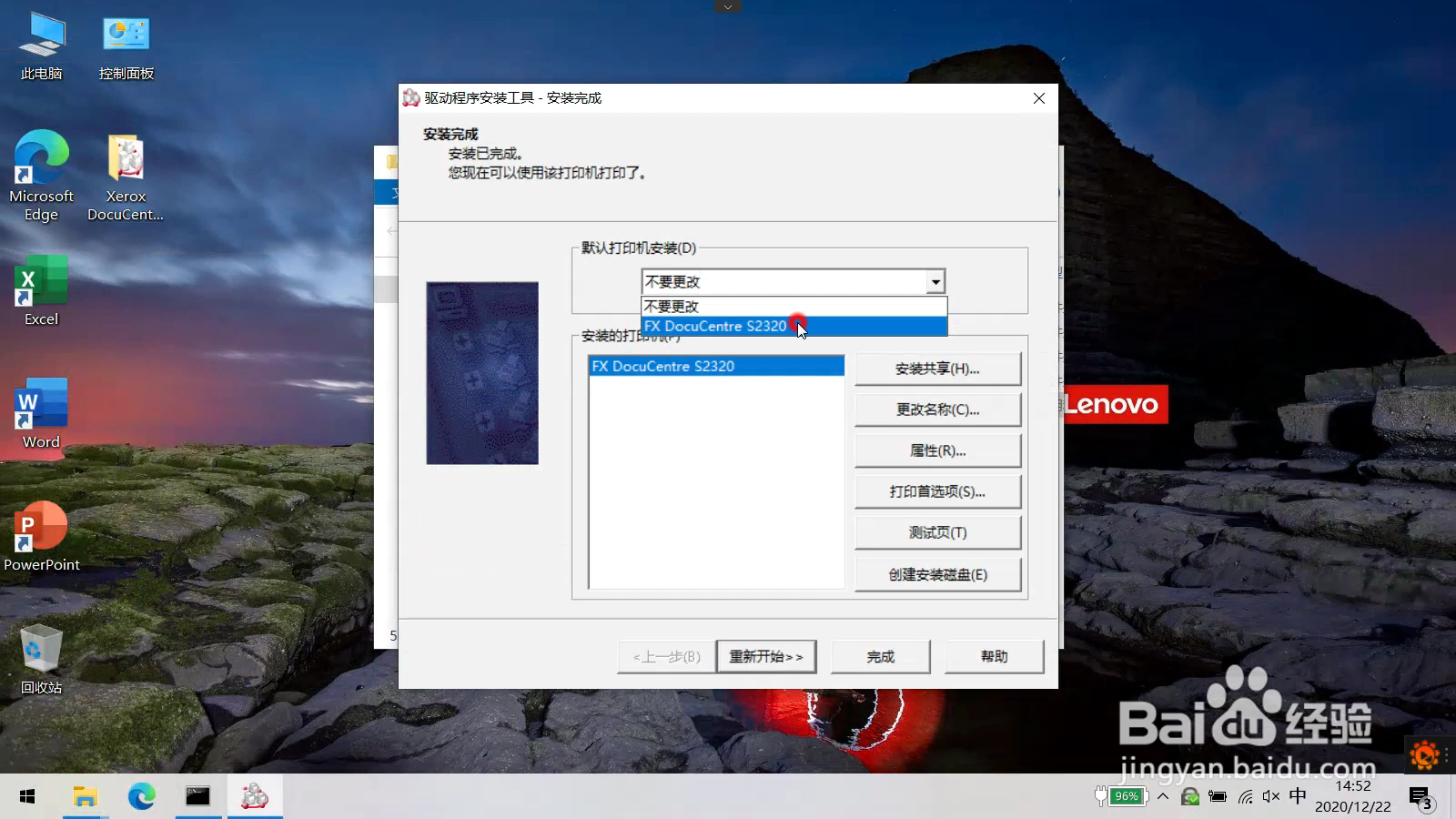Click the Wi-Fi network tray icon
1456x819 pixels.
point(1246,797)
